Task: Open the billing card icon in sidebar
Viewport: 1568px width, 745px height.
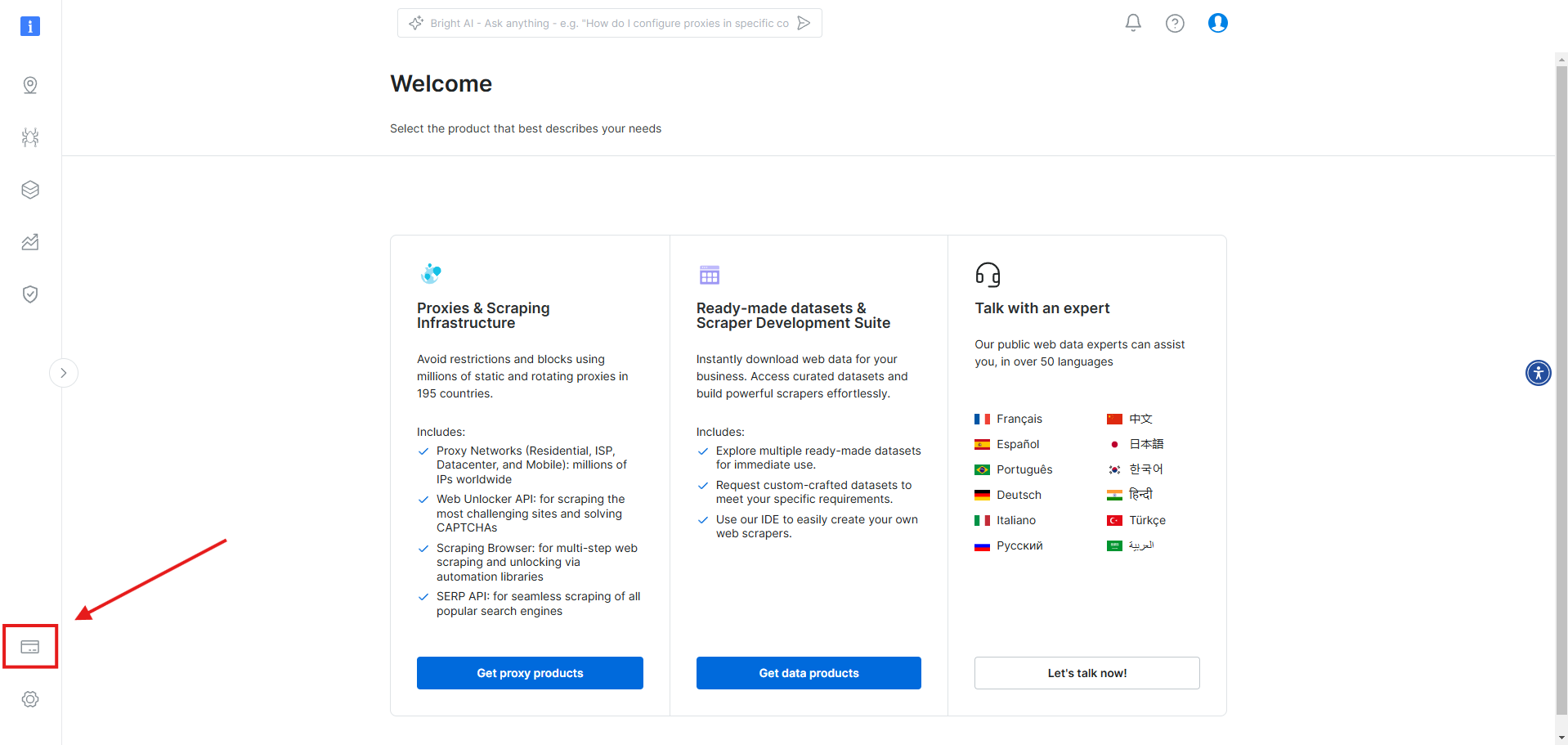Action: pos(30,647)
